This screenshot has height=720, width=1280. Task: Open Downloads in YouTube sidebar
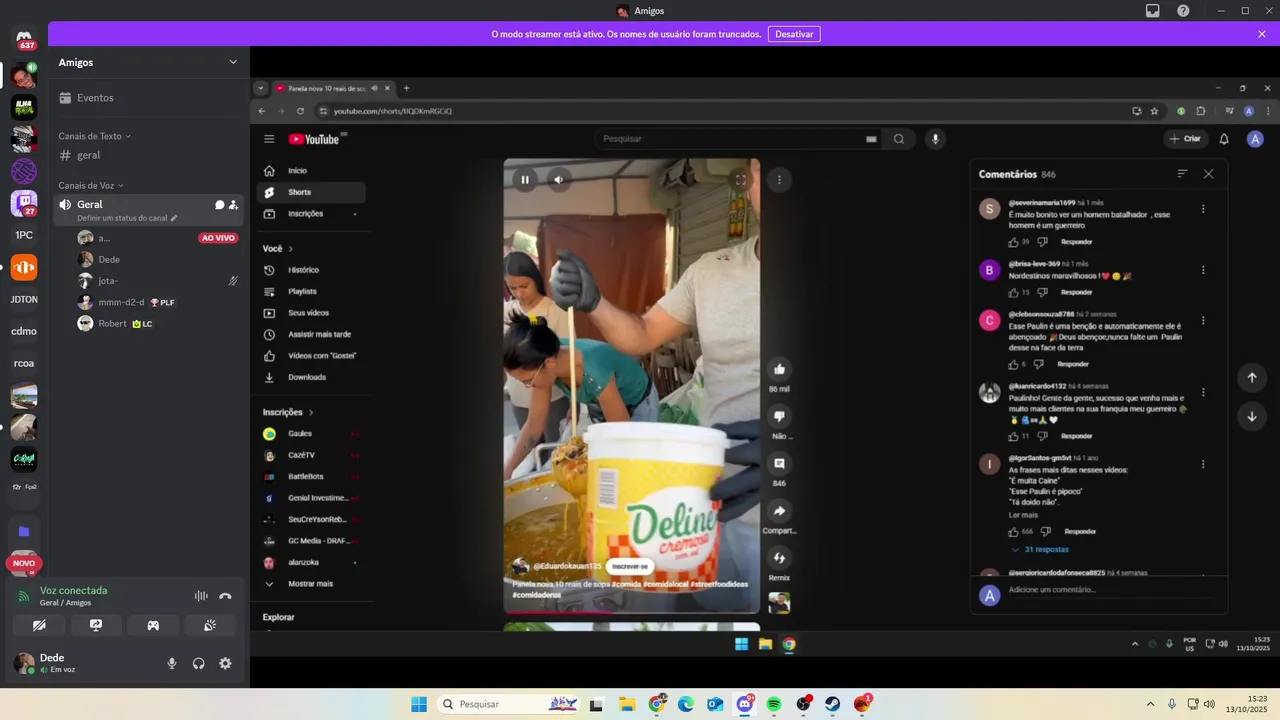pos(312,377)
